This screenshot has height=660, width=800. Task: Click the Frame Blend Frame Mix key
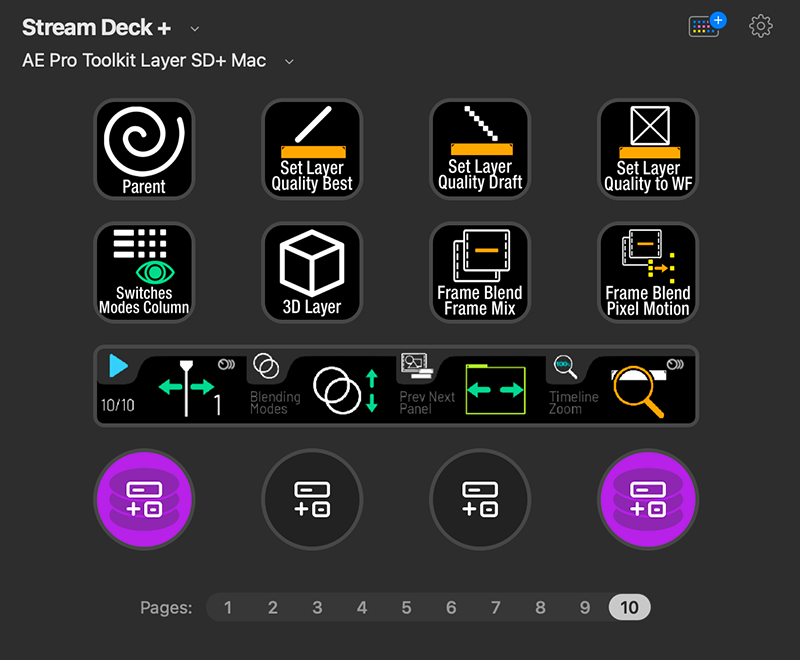coord(480,272)
